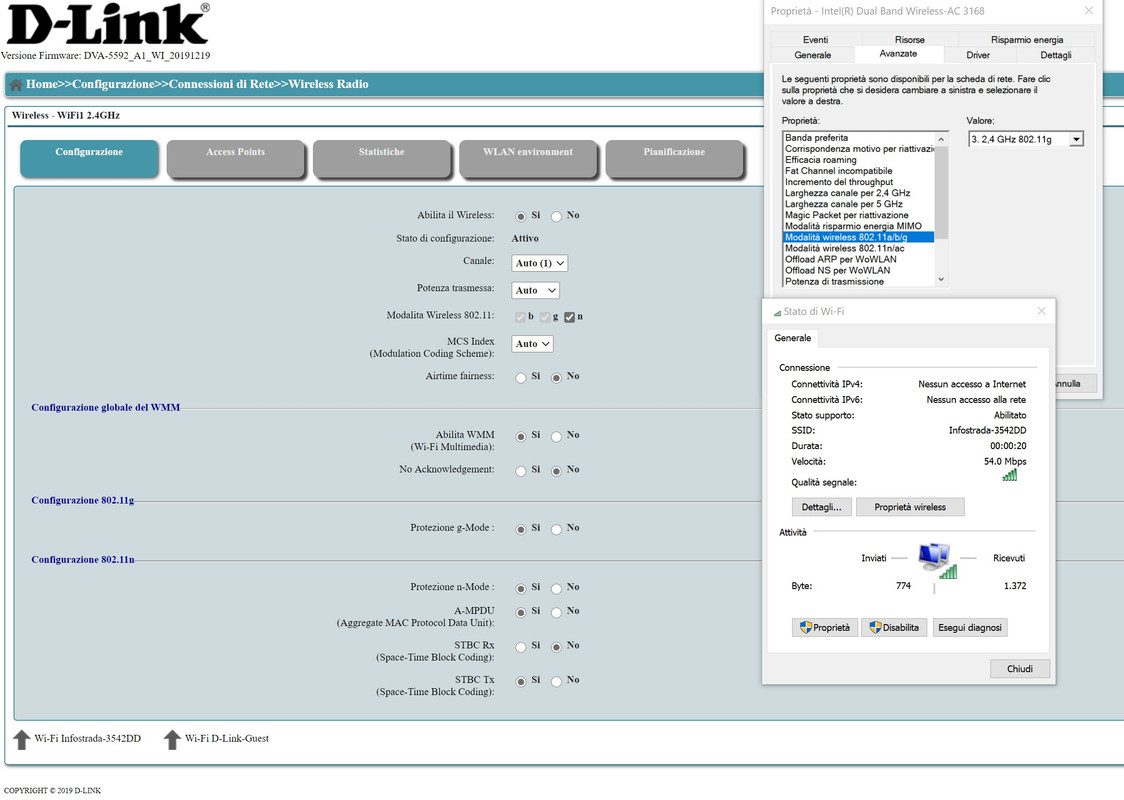Switch to Risorse tab
Screen dimensions: 1124x800
909,39
